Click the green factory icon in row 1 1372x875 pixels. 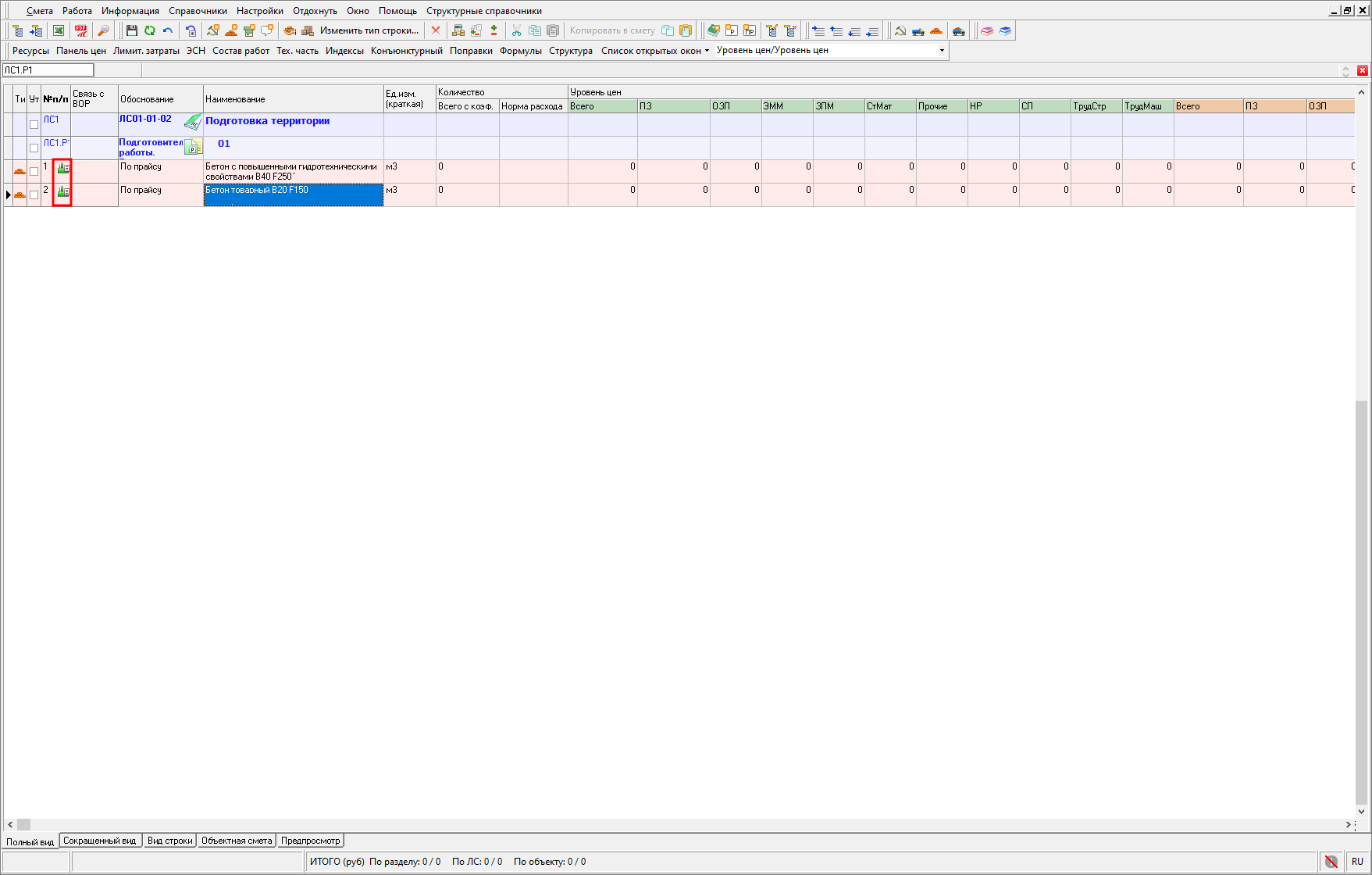pyautogui.click(x=63, y=168)
